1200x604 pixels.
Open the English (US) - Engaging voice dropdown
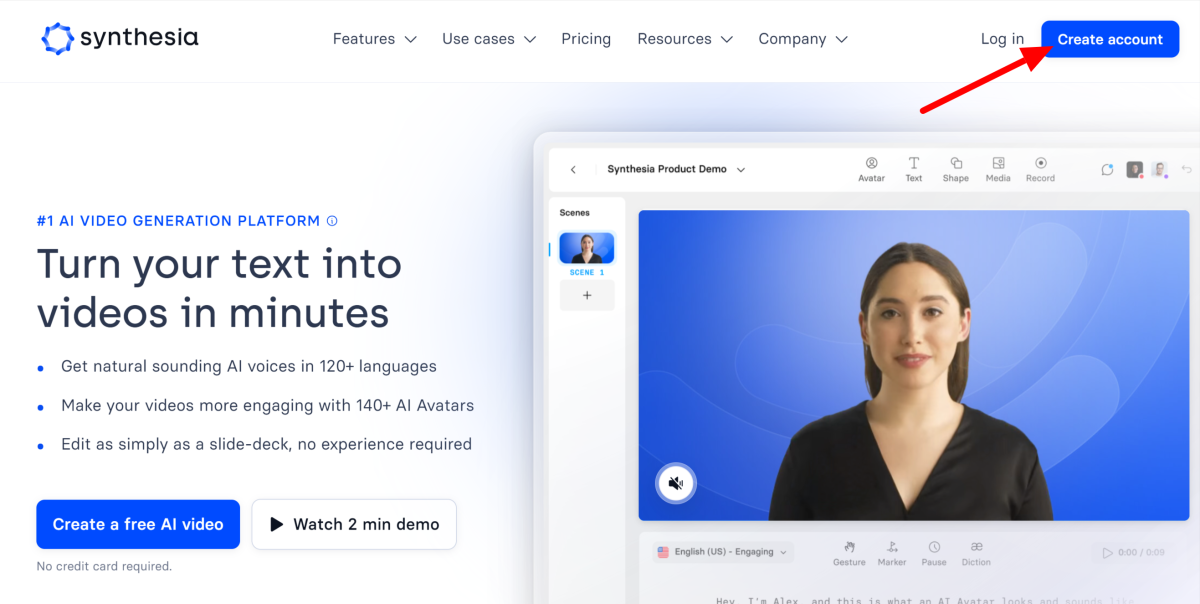pos(722,552)
